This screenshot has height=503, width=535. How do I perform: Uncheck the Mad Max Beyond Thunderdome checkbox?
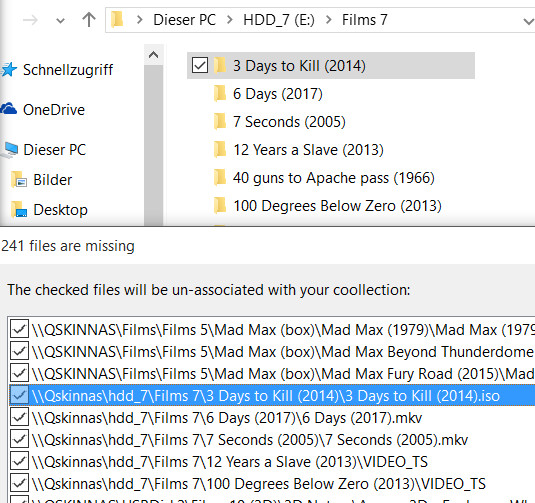coord(19,350)
